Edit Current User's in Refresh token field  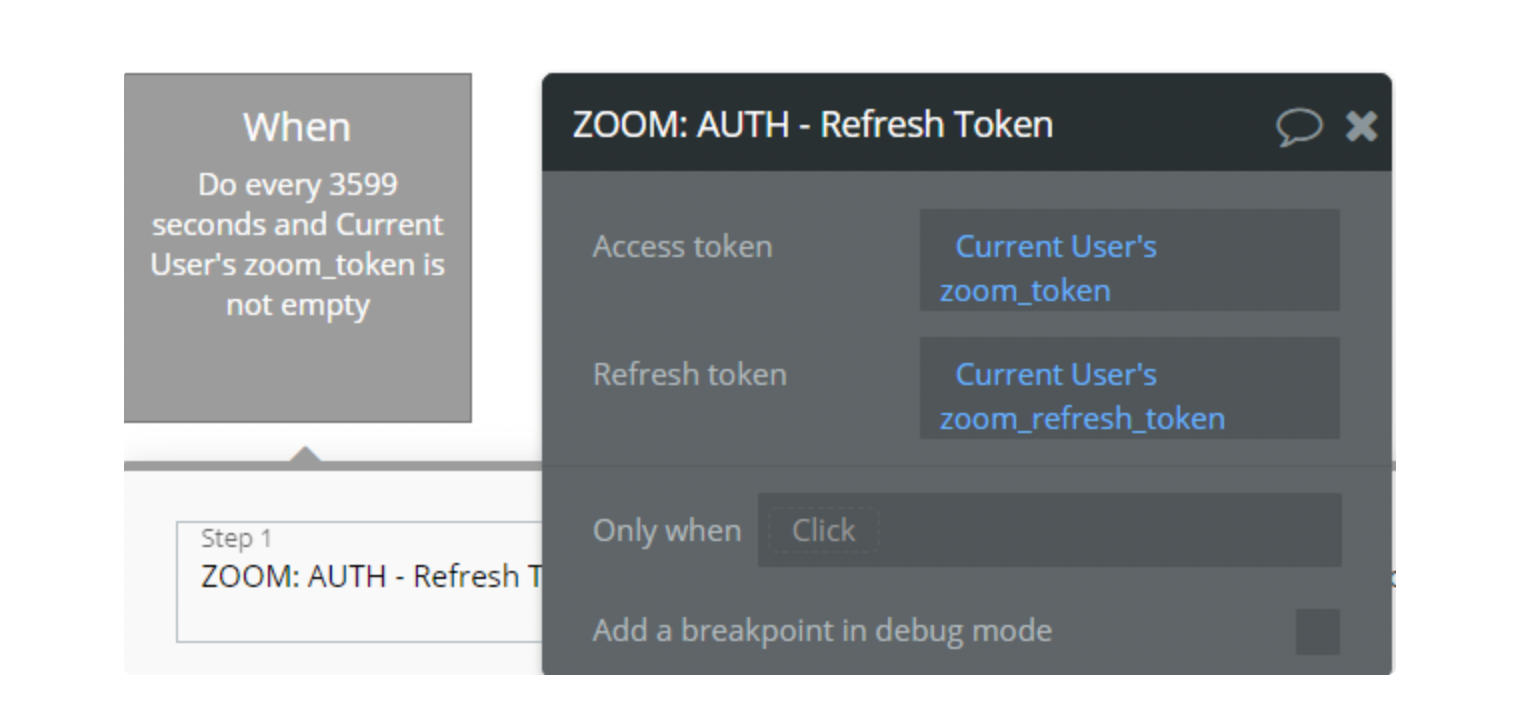tap(1056, 374)
